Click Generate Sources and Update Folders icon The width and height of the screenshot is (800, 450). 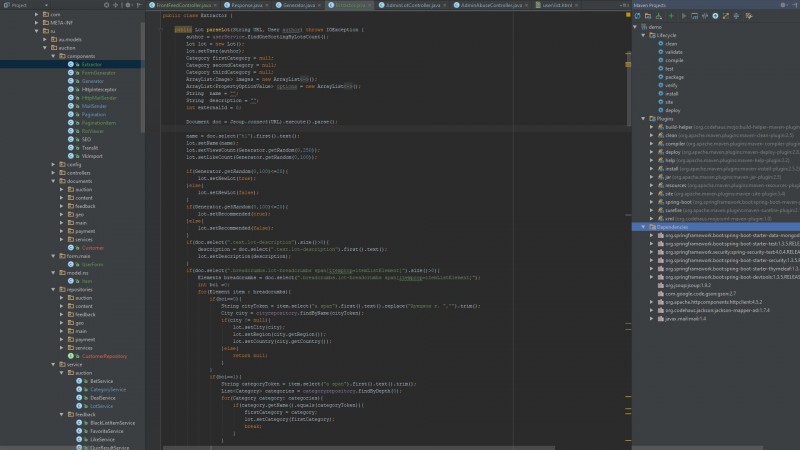pyautogui.click(x=648, y=16)
